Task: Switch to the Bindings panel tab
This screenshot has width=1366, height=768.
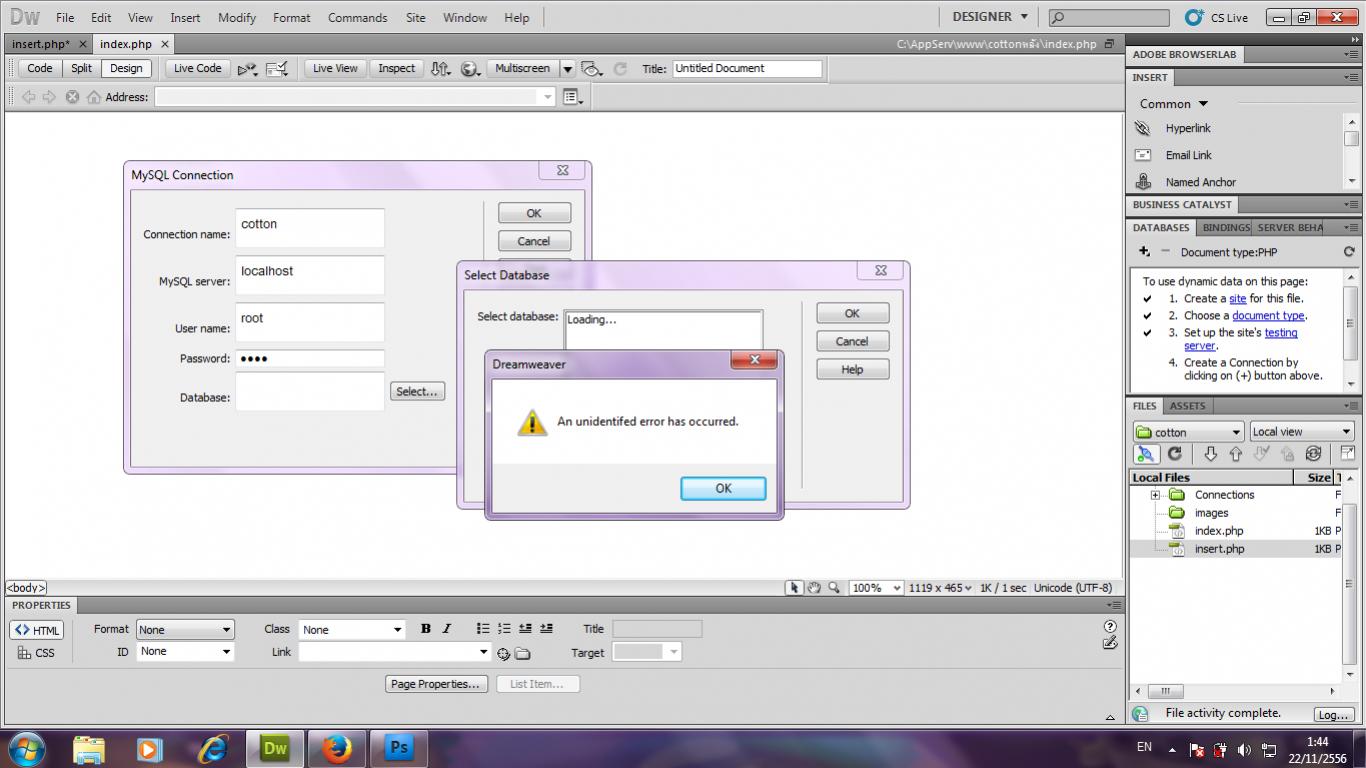Action: [x=1226, y=228]
